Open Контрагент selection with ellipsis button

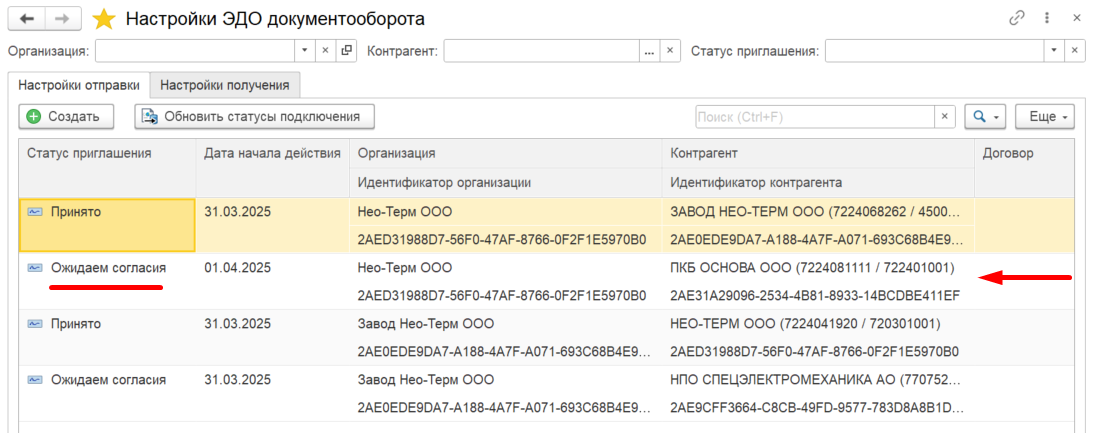coord(650,51)
